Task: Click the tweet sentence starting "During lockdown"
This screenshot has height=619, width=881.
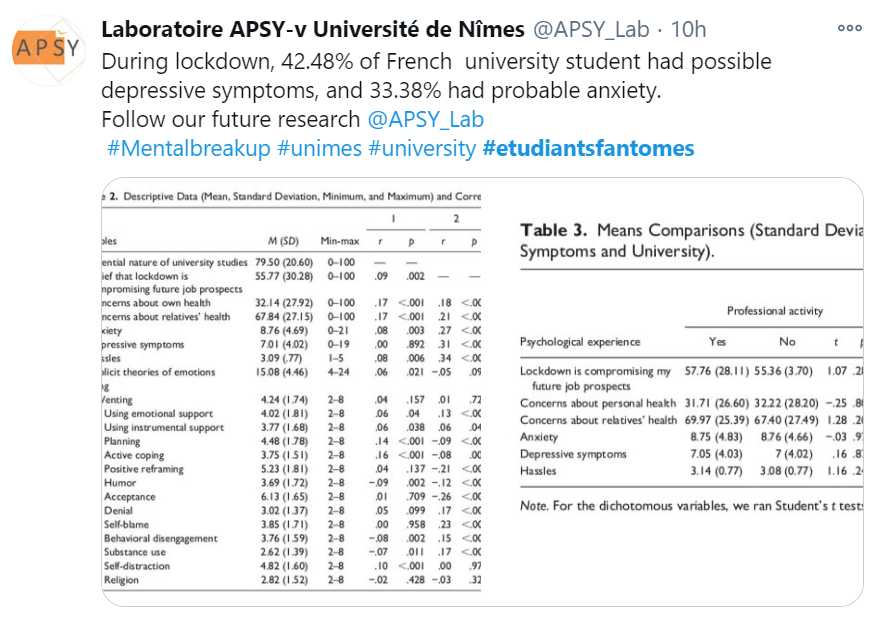Action: [x=436, y=61]
